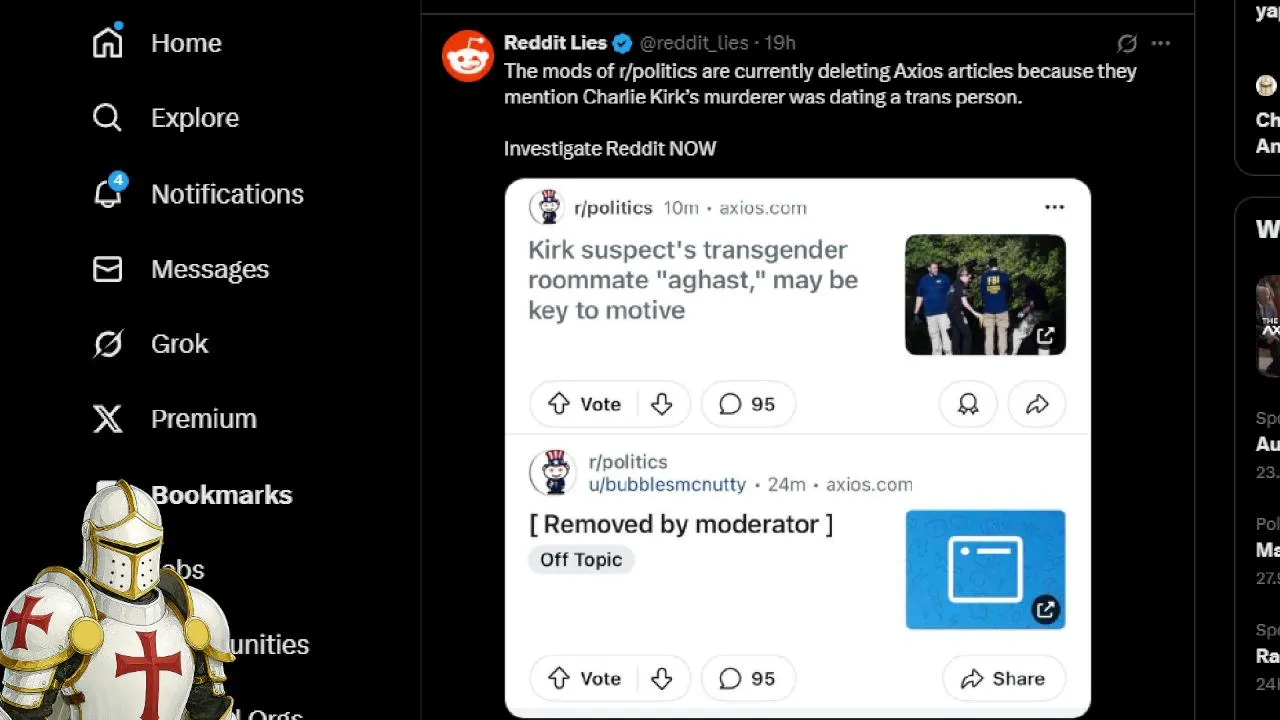
Task: Open Grok from the sidebar icon
Action: pos(107,344)
